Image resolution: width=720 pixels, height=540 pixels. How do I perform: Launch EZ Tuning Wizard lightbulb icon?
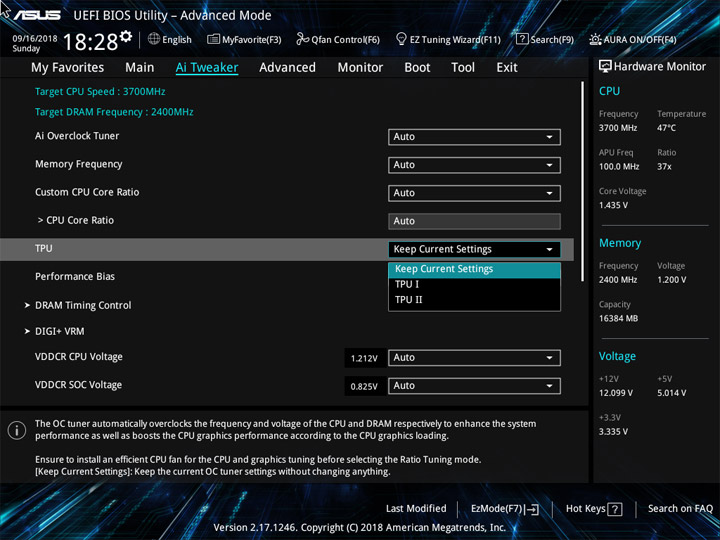(x=401, y=39)
